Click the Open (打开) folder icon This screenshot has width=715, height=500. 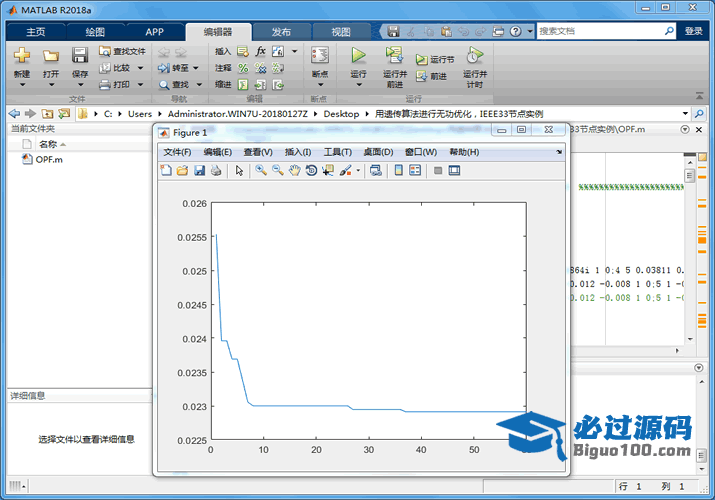(x=51, y=56)
